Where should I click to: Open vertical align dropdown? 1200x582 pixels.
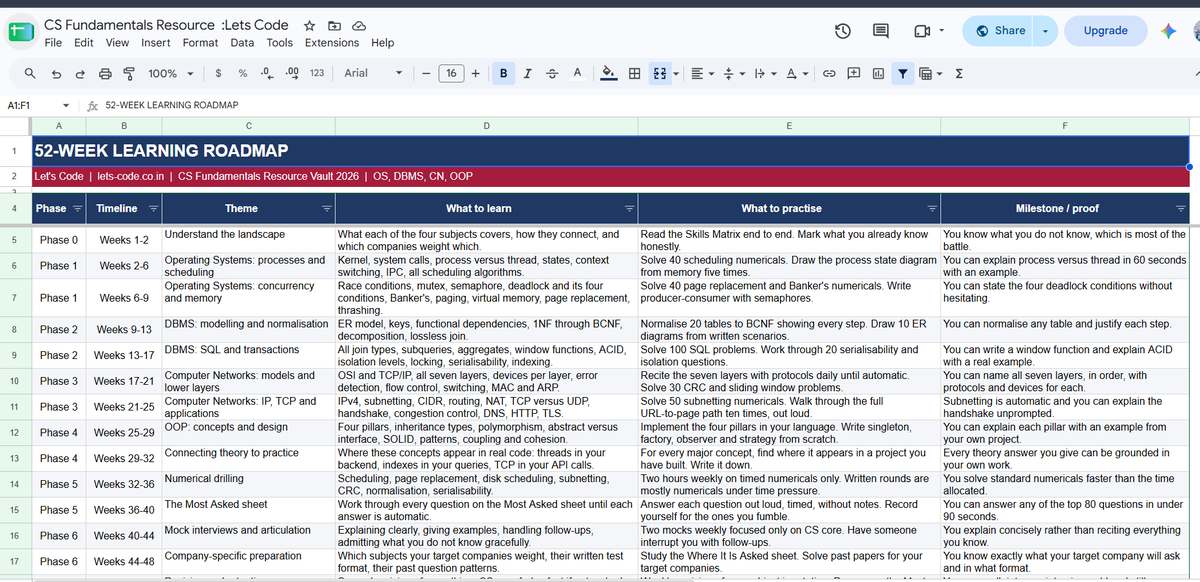733,73
